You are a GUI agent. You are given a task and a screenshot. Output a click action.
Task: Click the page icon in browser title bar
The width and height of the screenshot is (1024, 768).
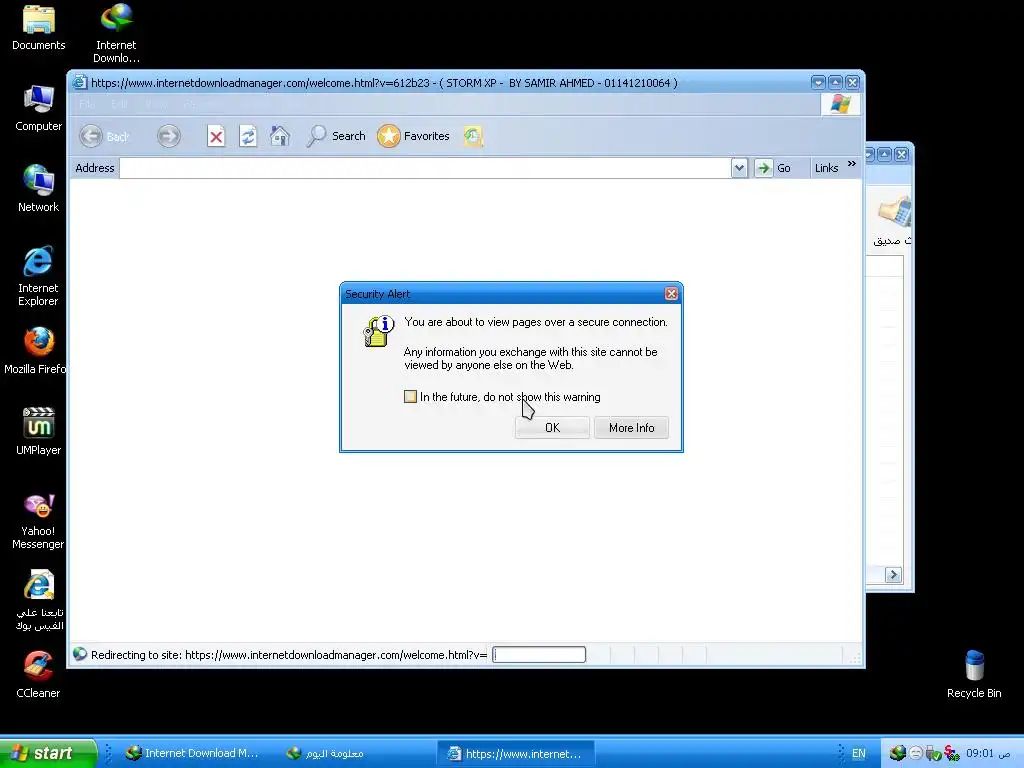pyautogui.click(x=80, y=82)
